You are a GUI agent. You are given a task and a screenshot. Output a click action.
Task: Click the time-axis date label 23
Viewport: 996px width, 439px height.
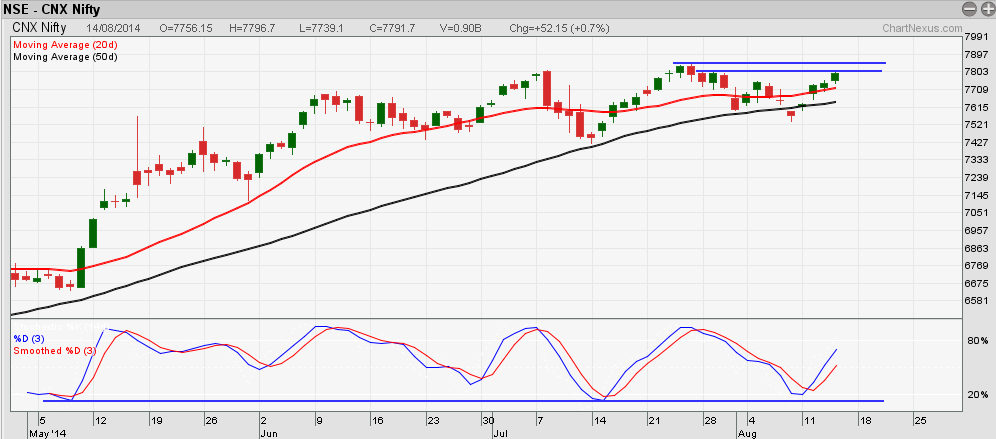pyautogui.click(x=433, y=421)
